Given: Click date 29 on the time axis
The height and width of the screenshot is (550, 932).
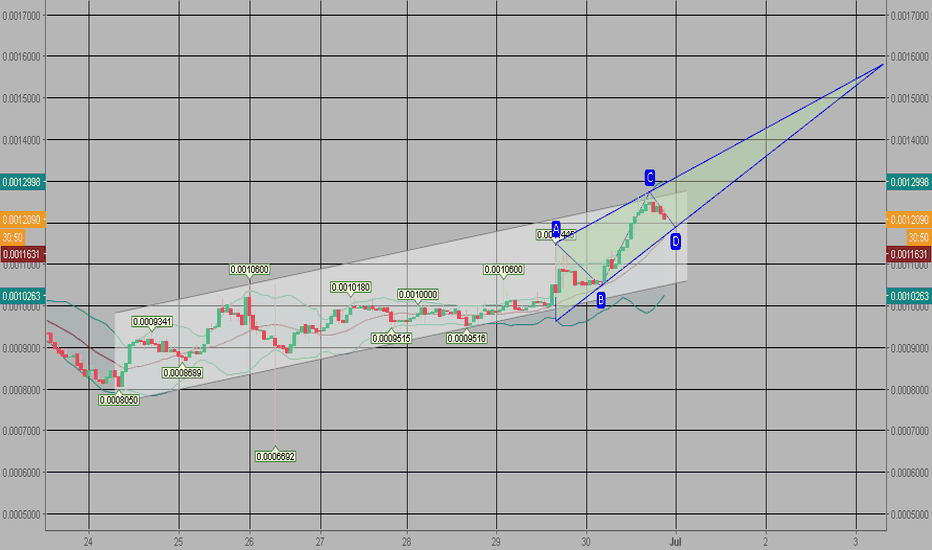Looking at the screenshot, I should (496, 542).
